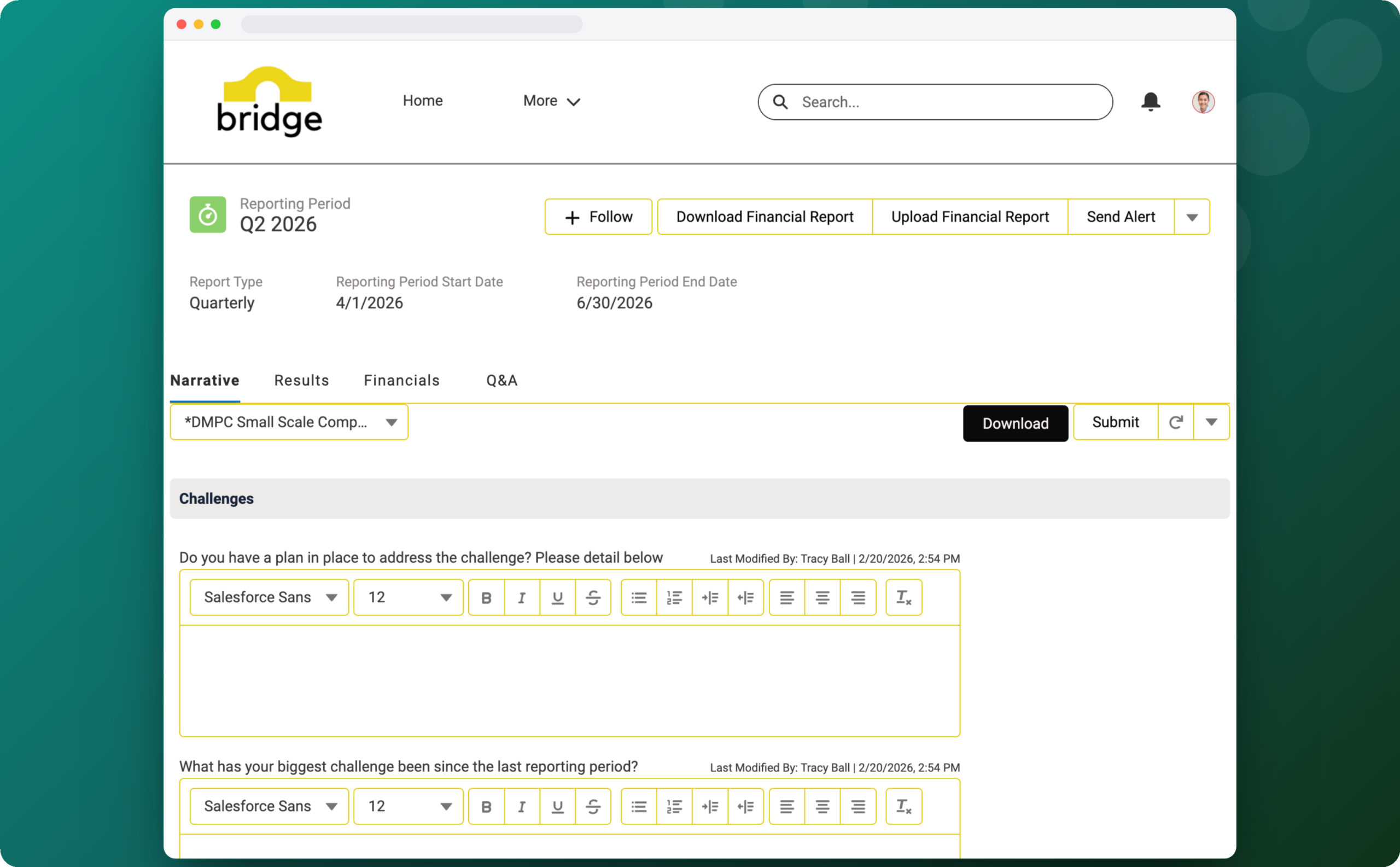Center align text in first editor
The image size is (1400, 867).
tap(822, 597)
